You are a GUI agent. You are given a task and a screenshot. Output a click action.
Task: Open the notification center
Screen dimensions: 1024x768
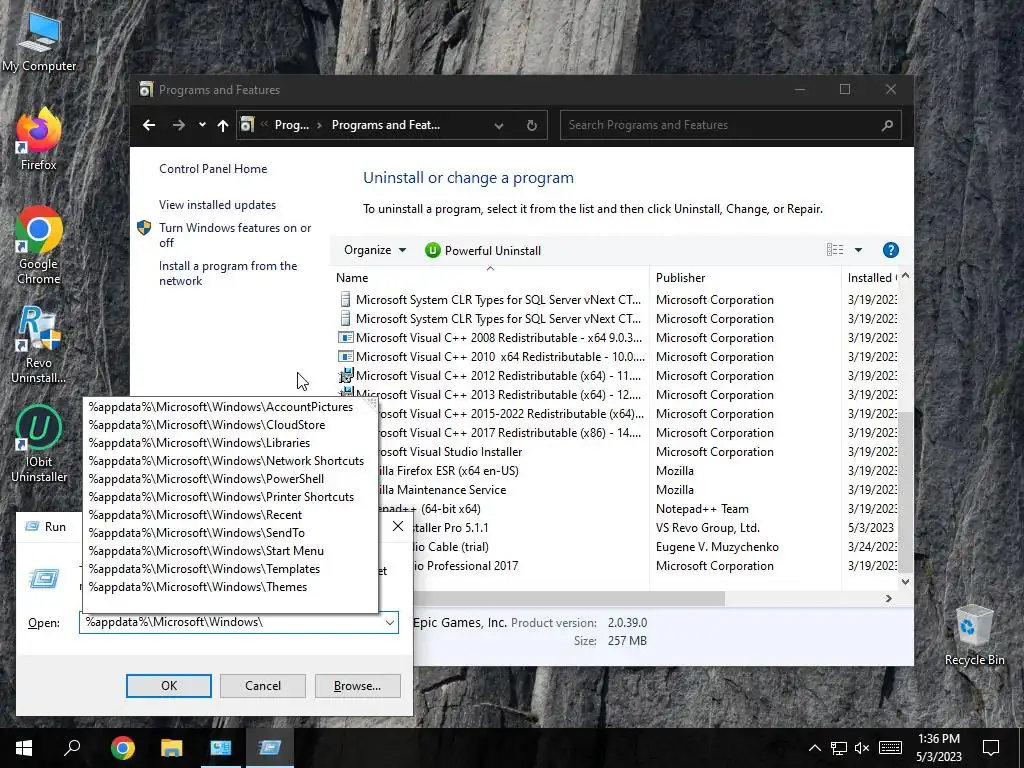click(x=991, y=748)
